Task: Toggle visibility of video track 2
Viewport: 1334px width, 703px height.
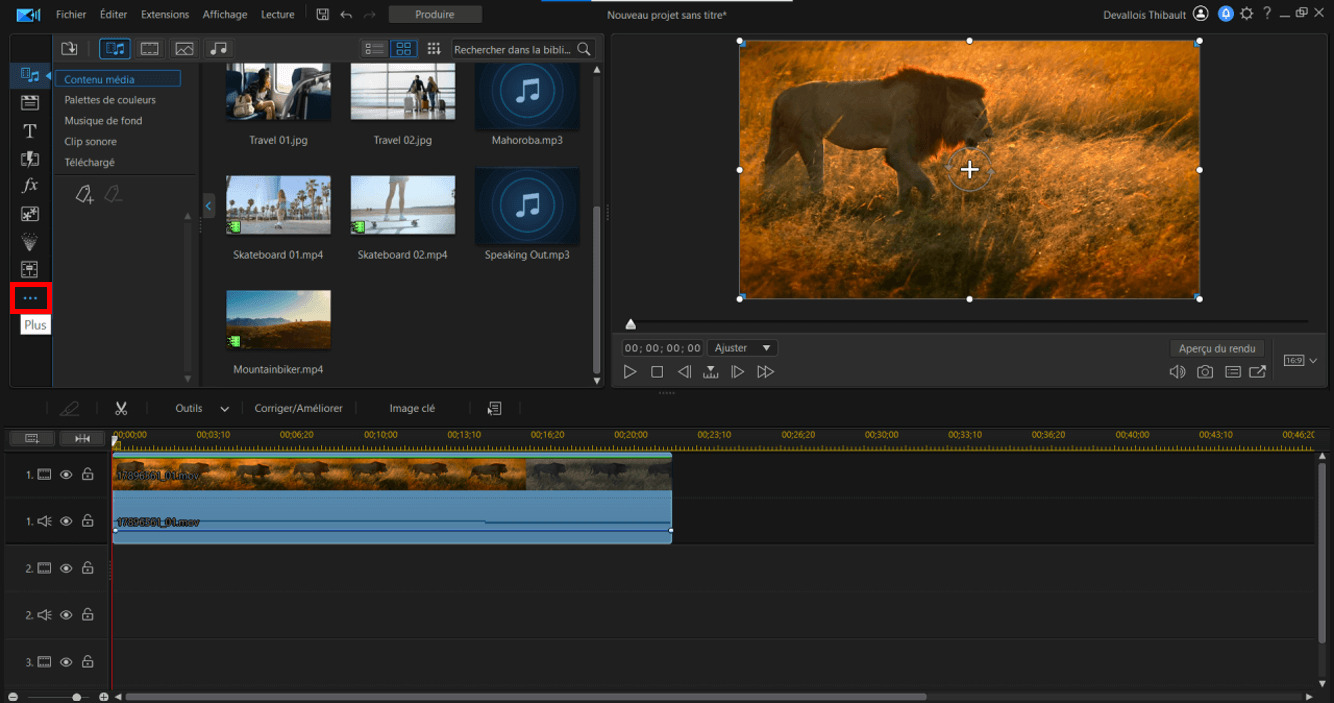Action: [x=66, y=568]
